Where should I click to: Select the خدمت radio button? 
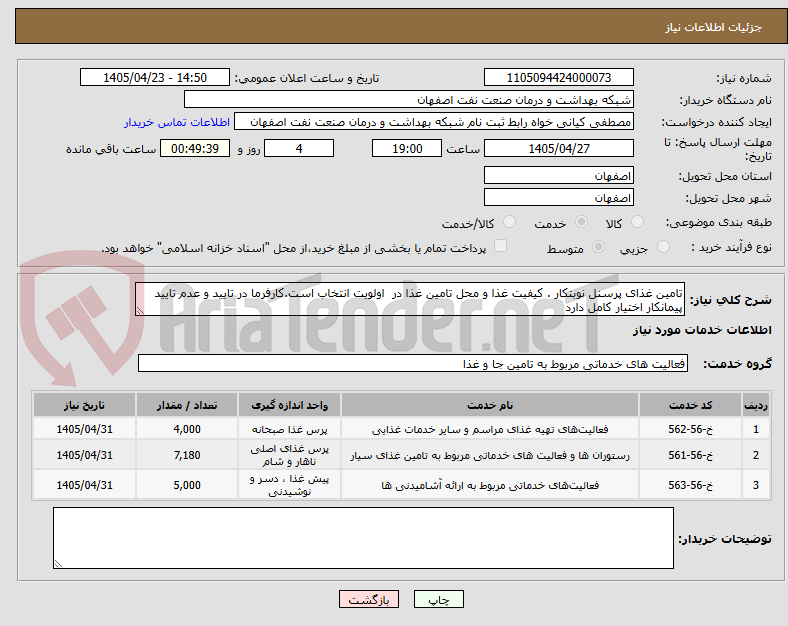click(x=581, y=222)
